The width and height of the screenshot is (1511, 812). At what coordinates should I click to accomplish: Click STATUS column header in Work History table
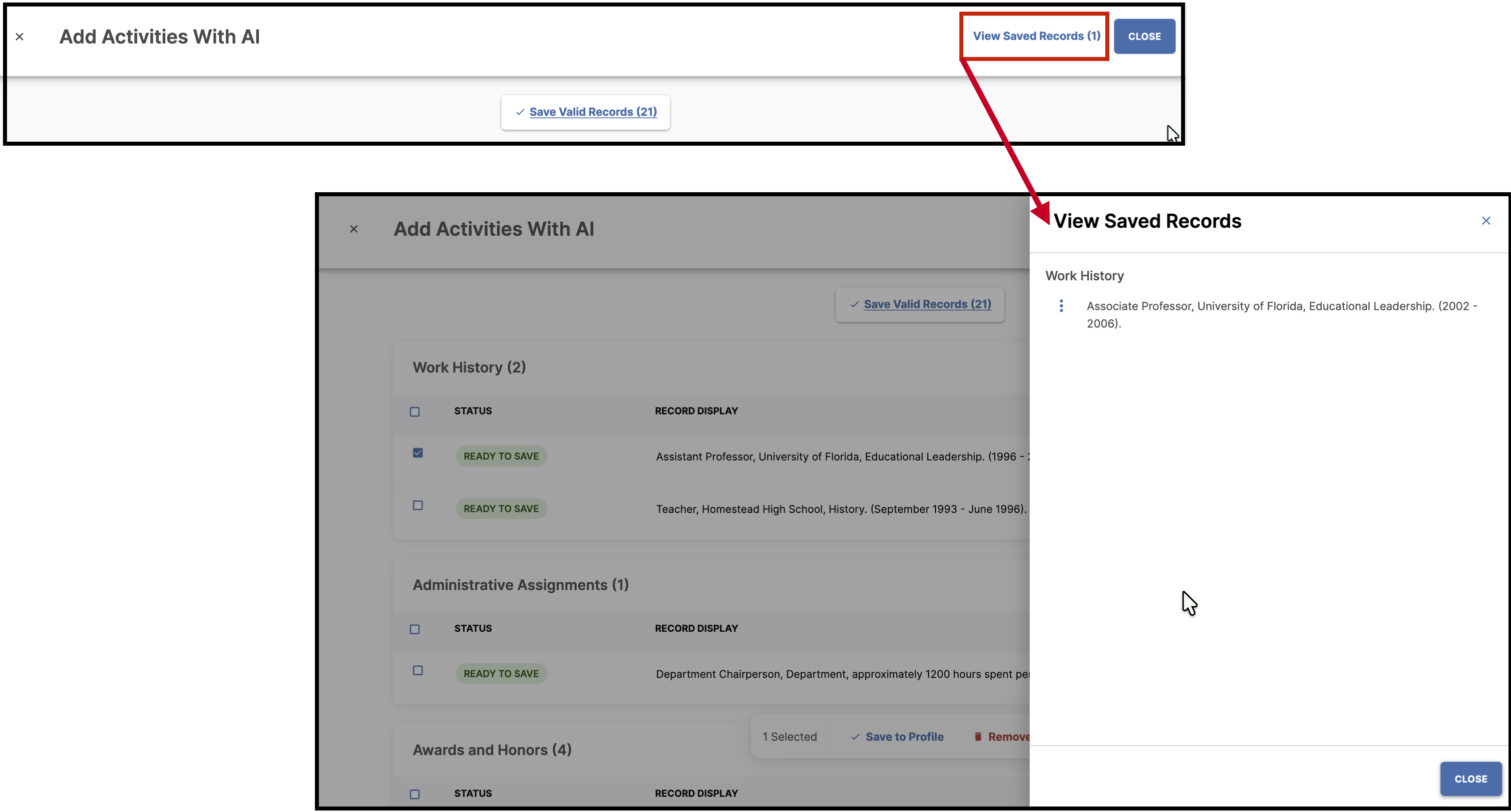[x=473, y=411]
